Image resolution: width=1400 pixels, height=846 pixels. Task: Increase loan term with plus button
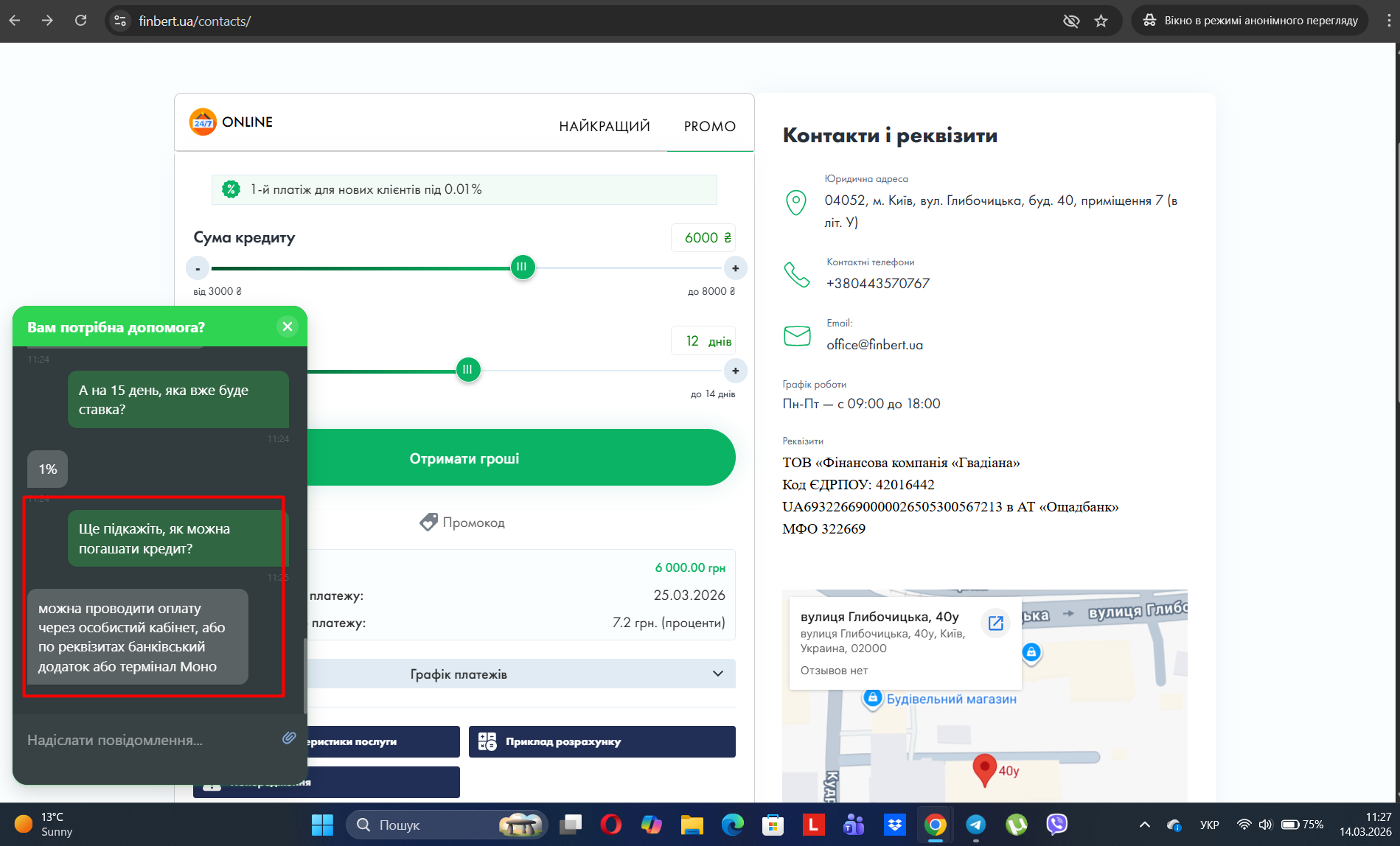click(735, 371)
